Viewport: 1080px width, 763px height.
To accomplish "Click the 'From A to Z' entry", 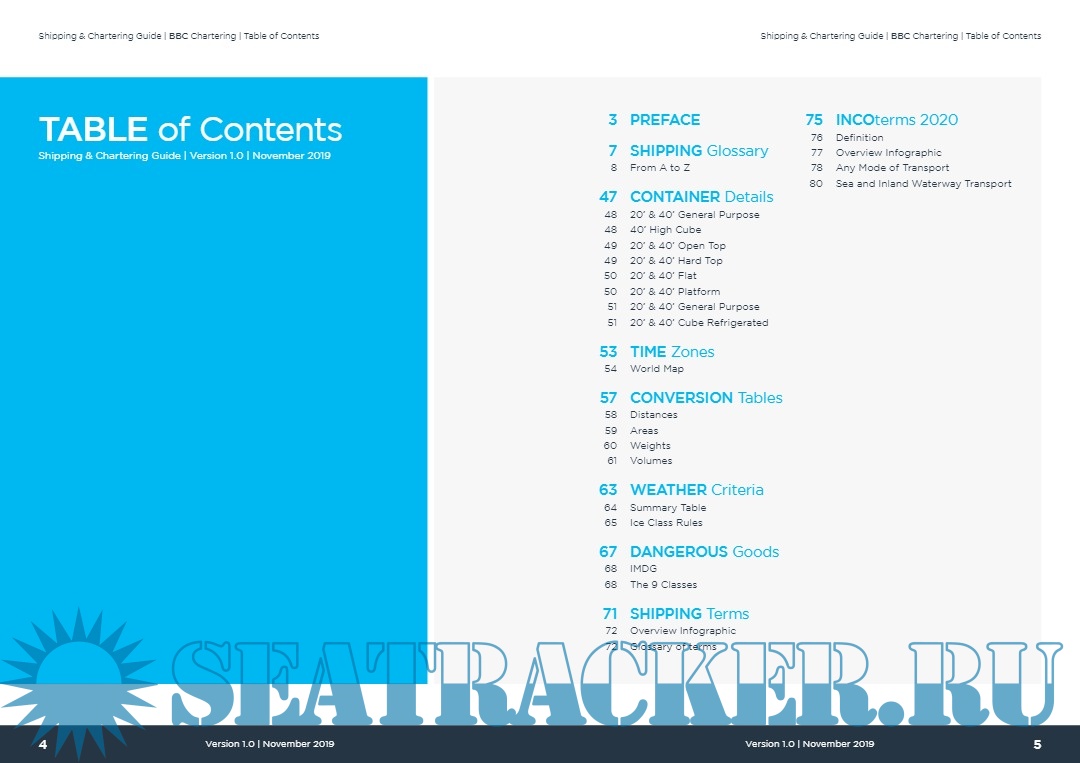I will [659, 168].
